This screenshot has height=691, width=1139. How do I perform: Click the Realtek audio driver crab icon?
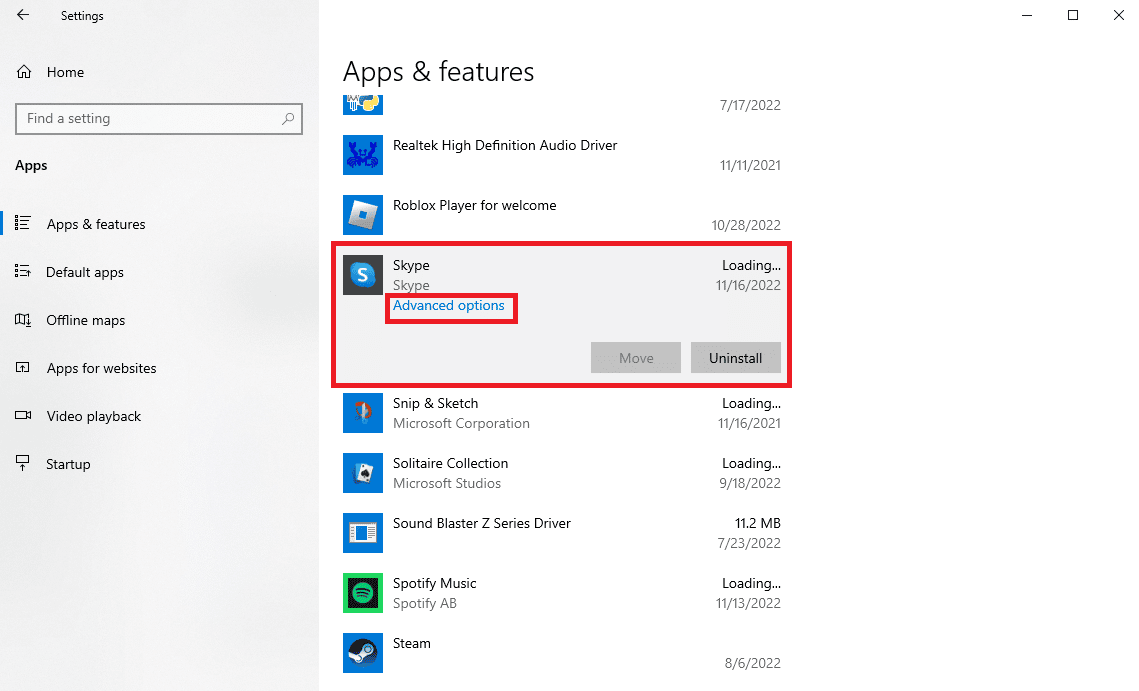coord(362,155)
